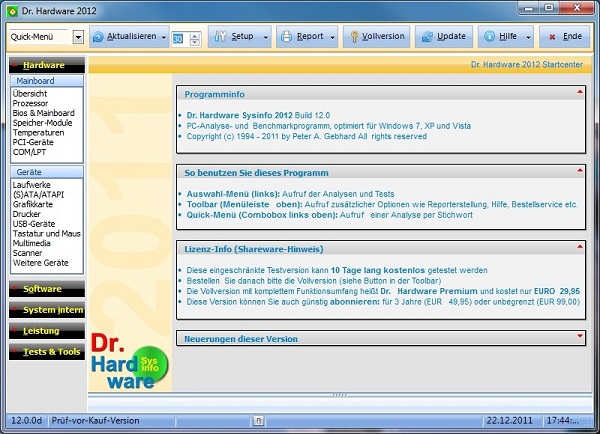Screen dimensions: 600x434
Task: Select Scanner entry
Action: click(x=27, y=253)
